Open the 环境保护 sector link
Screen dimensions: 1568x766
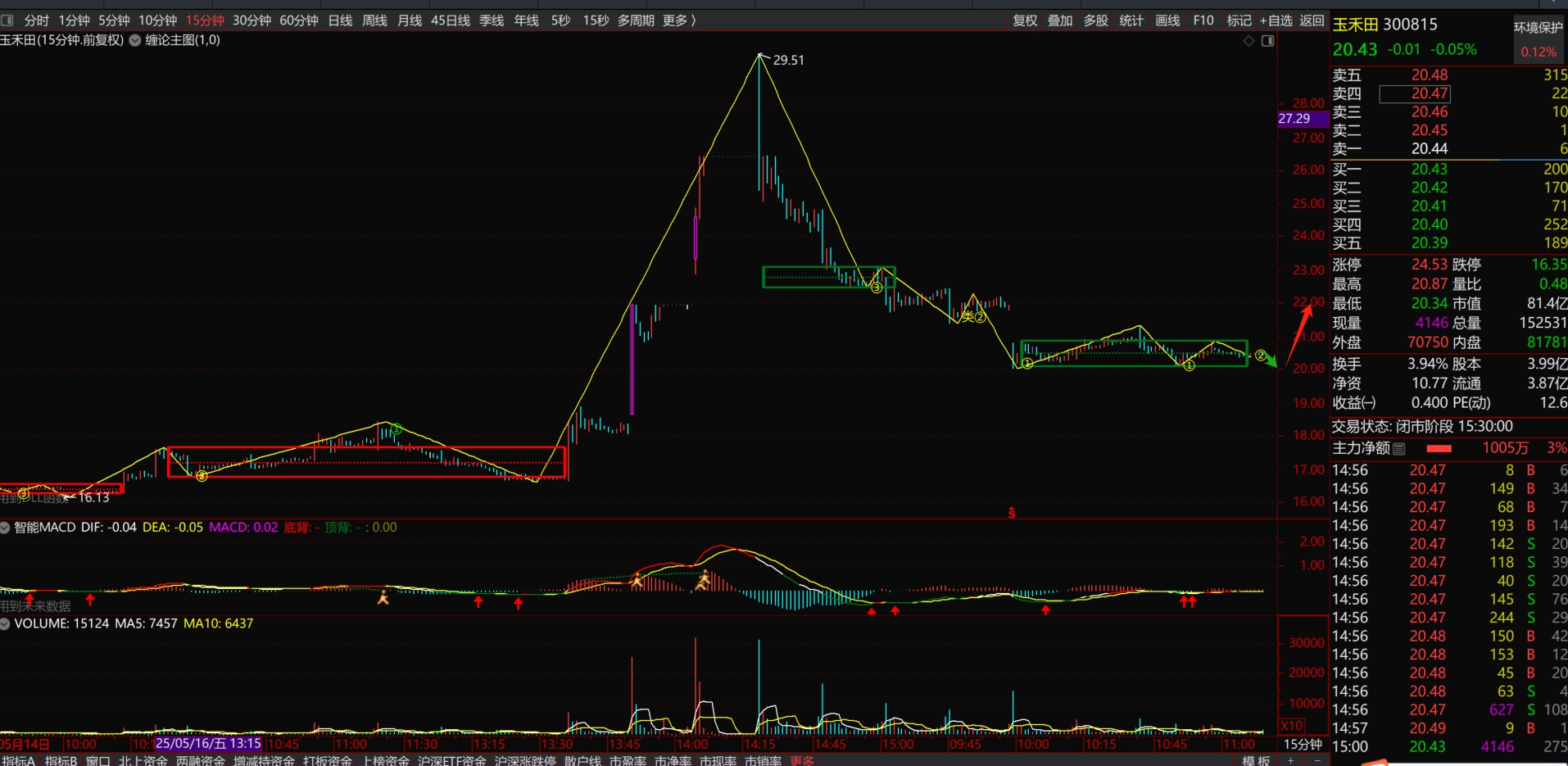pyautogui.click(x=1538, y=28)
